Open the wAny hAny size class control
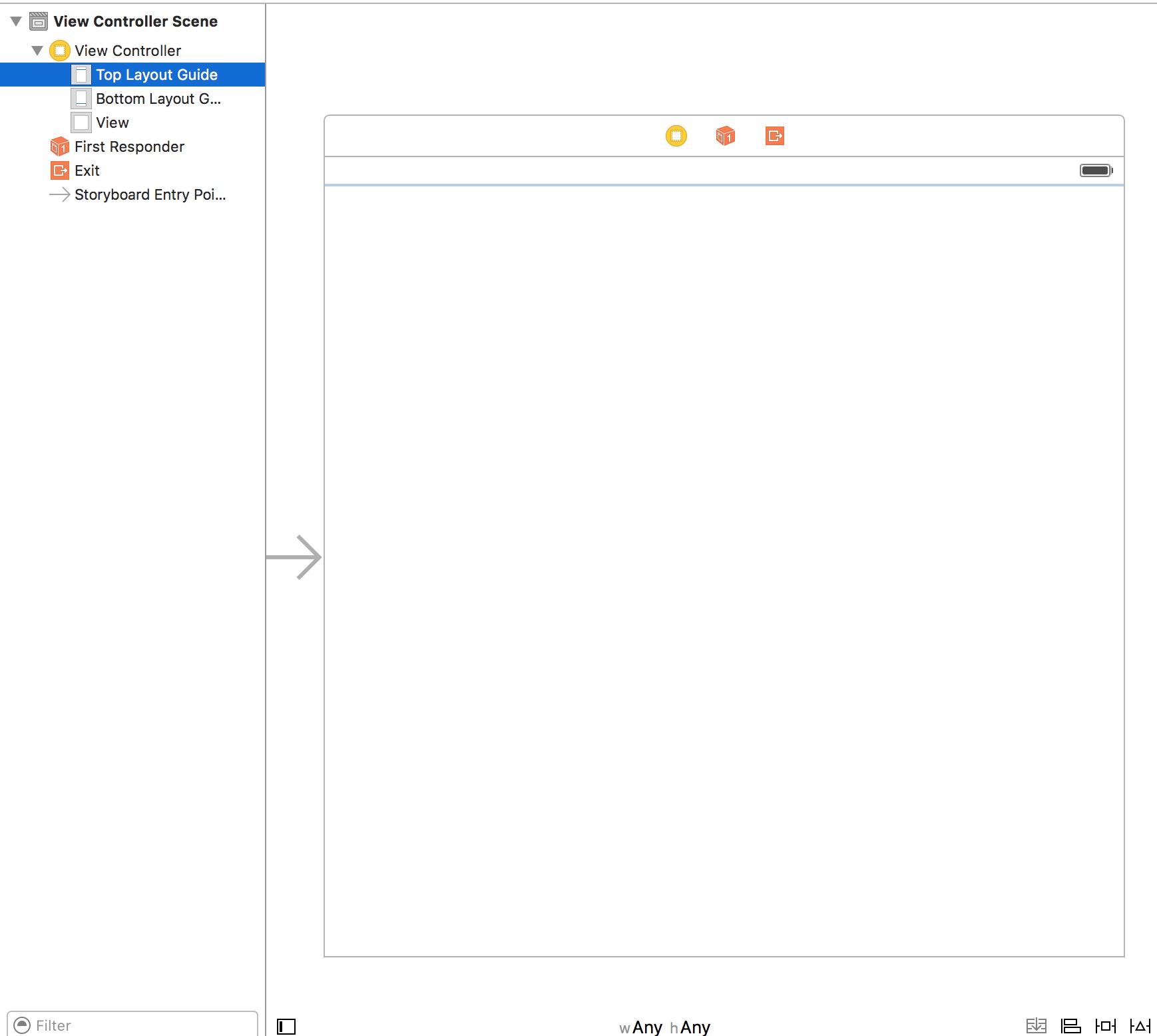The width and height of the screenshot is (1157, 1036). [x=665, y=1027]
